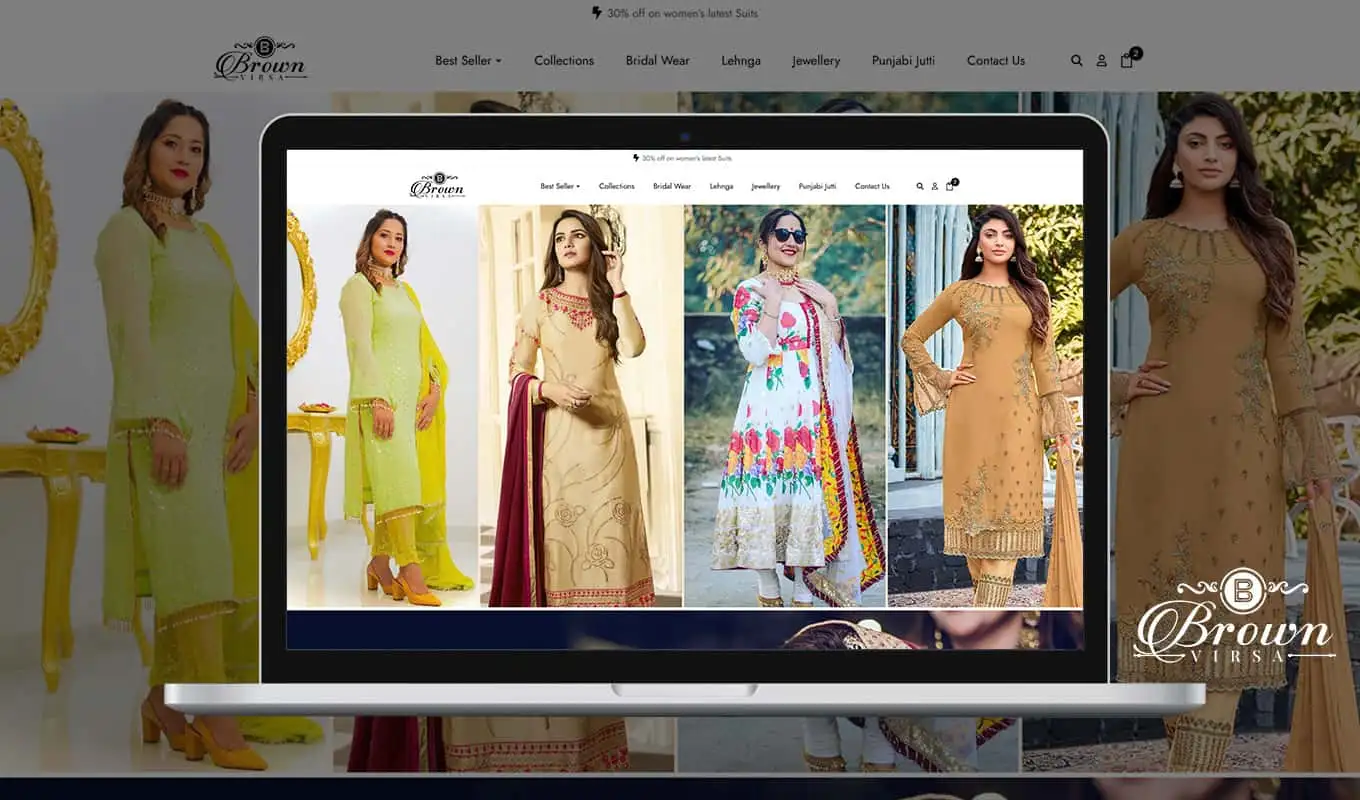1360x800 pixels.
Task: Select Lehnga inside the laptop screen menu
Action: click(x=722, y=186)
